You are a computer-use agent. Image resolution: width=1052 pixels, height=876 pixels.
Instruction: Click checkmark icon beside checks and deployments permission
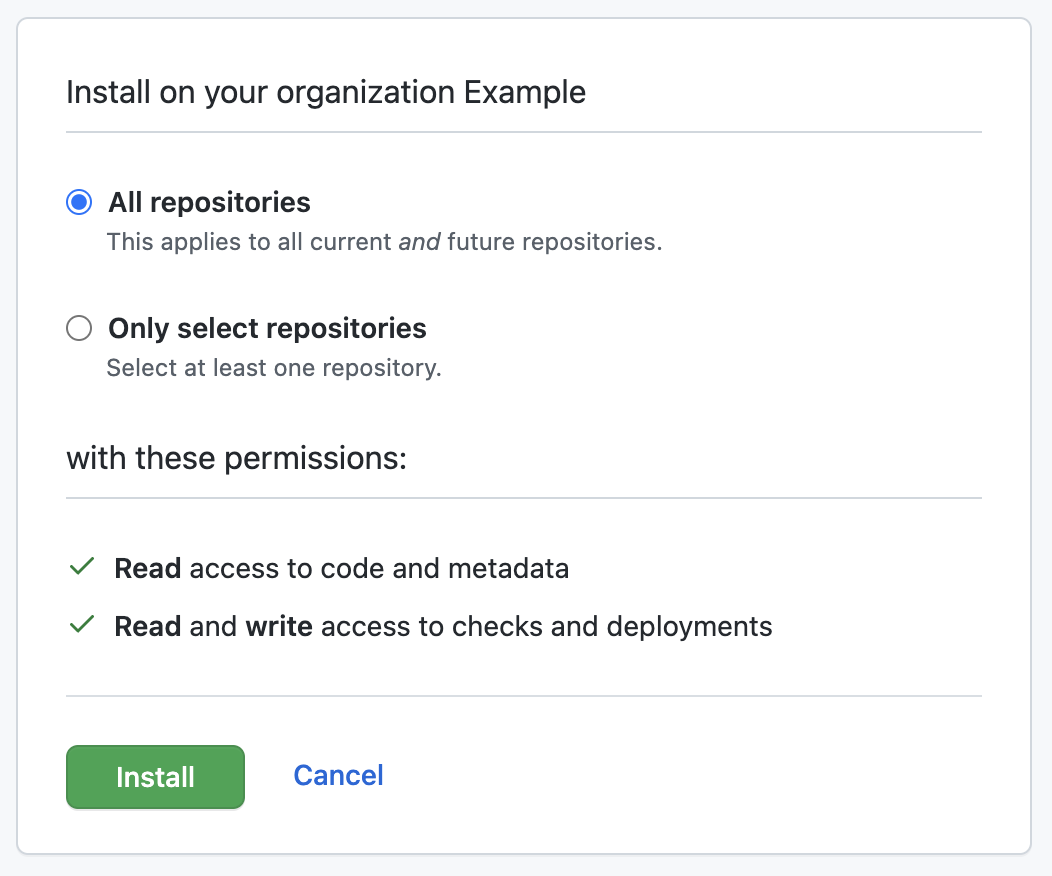pyautogui.click(x=81, y=626)
